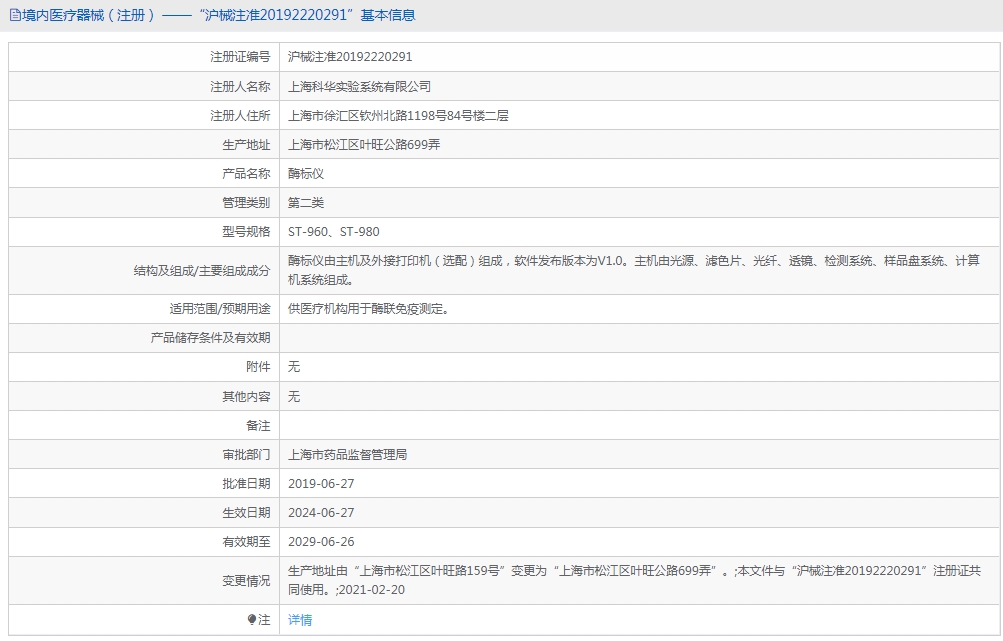Select approving department 上海市药品监督管理局

[x=347, y=455]
